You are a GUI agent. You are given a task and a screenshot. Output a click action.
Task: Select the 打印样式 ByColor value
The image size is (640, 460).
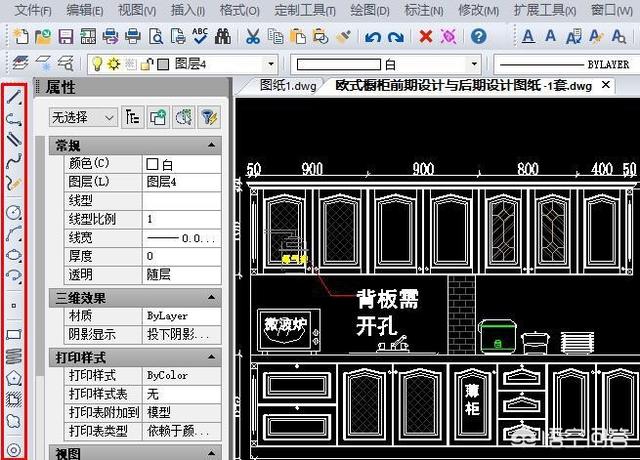182,375
